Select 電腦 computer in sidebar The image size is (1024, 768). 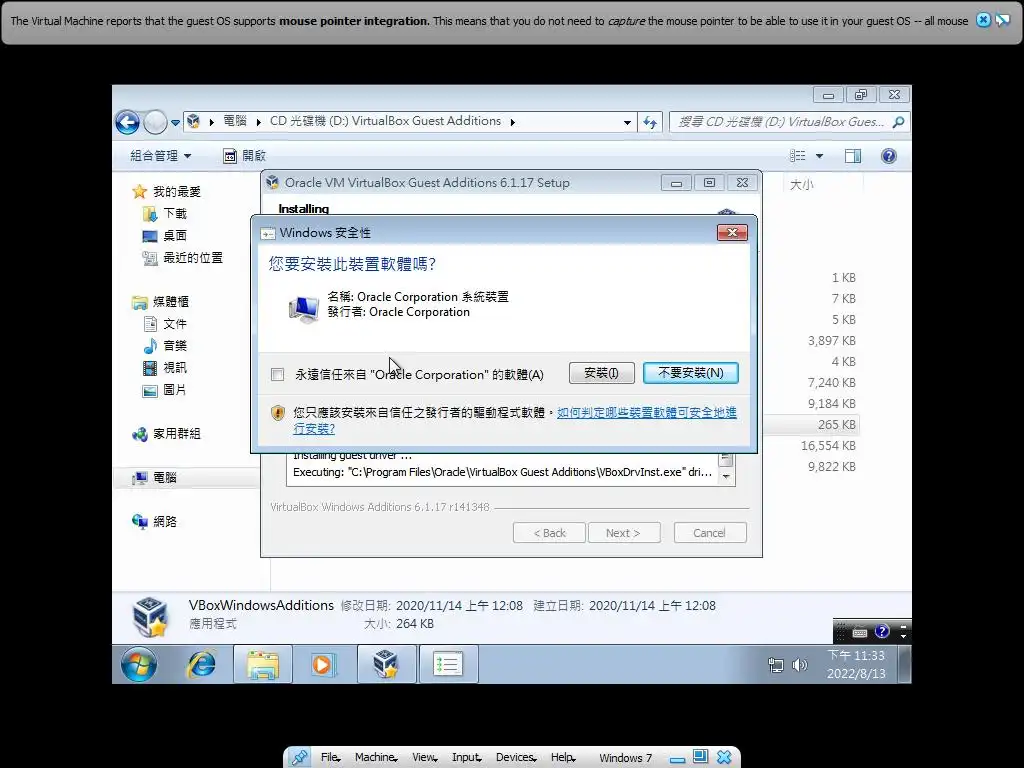(x=155, y=477)
